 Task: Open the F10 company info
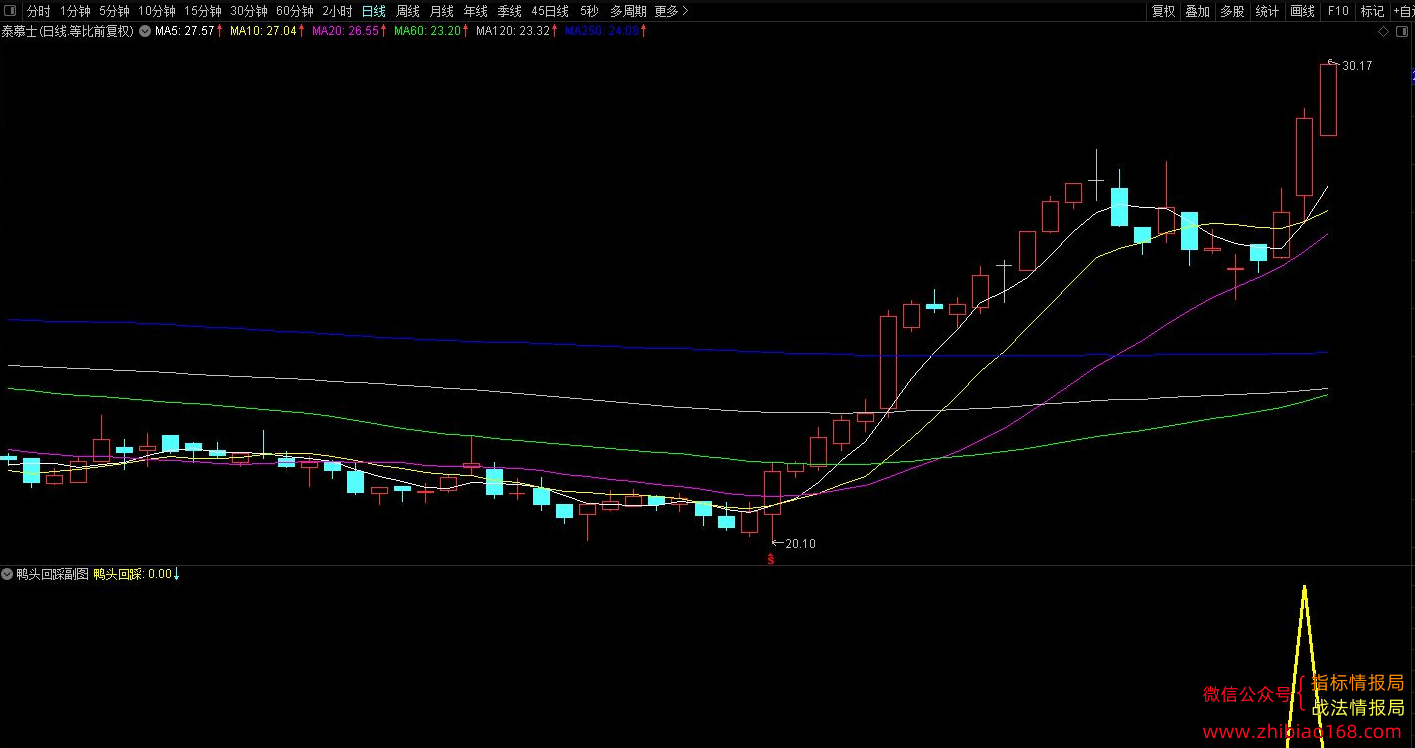[x=1338, y=11]
